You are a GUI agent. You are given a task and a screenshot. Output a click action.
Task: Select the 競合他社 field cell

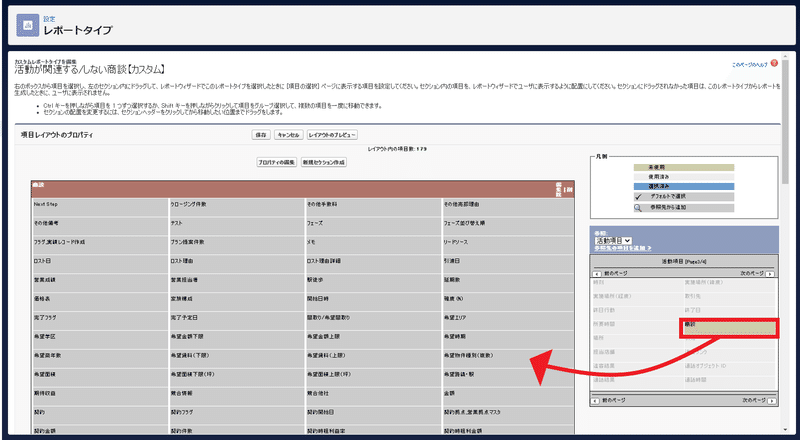pos(373,396)
